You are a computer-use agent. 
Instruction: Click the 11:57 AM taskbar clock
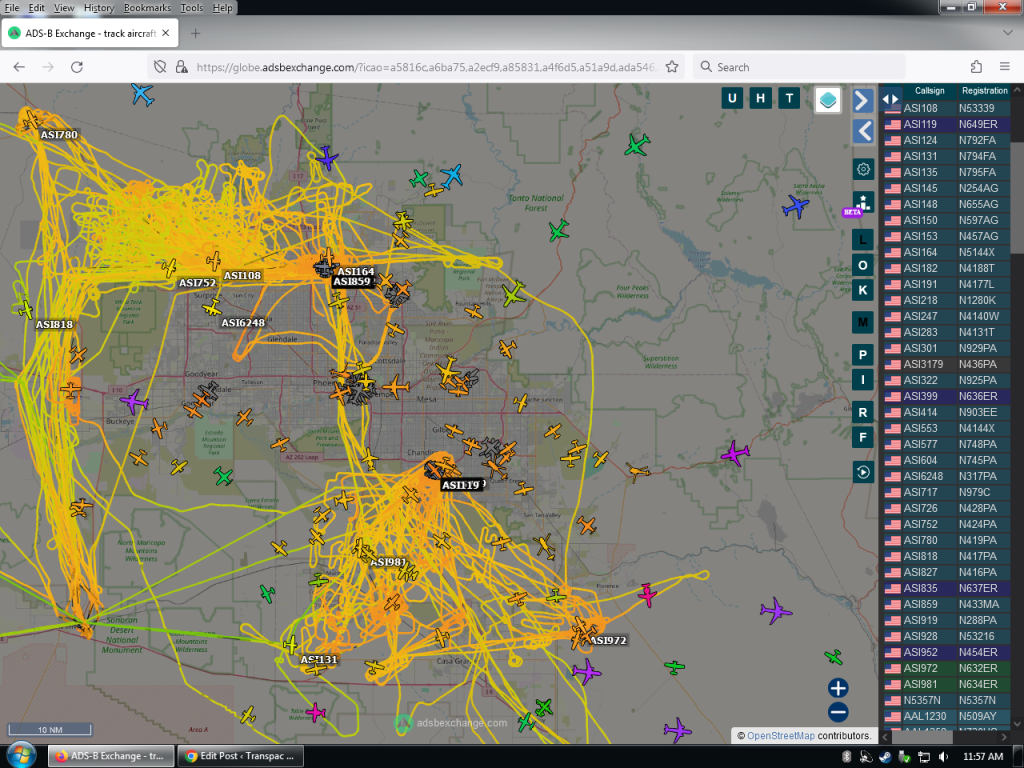(983, 757)
